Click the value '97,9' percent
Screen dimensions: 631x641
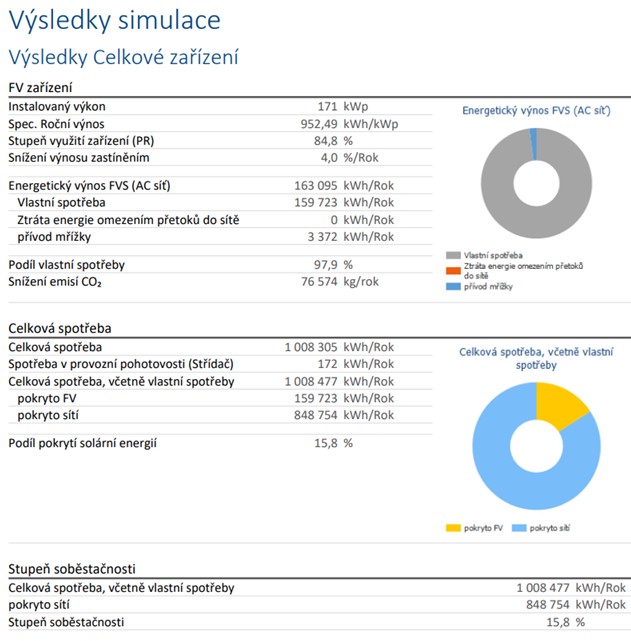coord(325,265)
